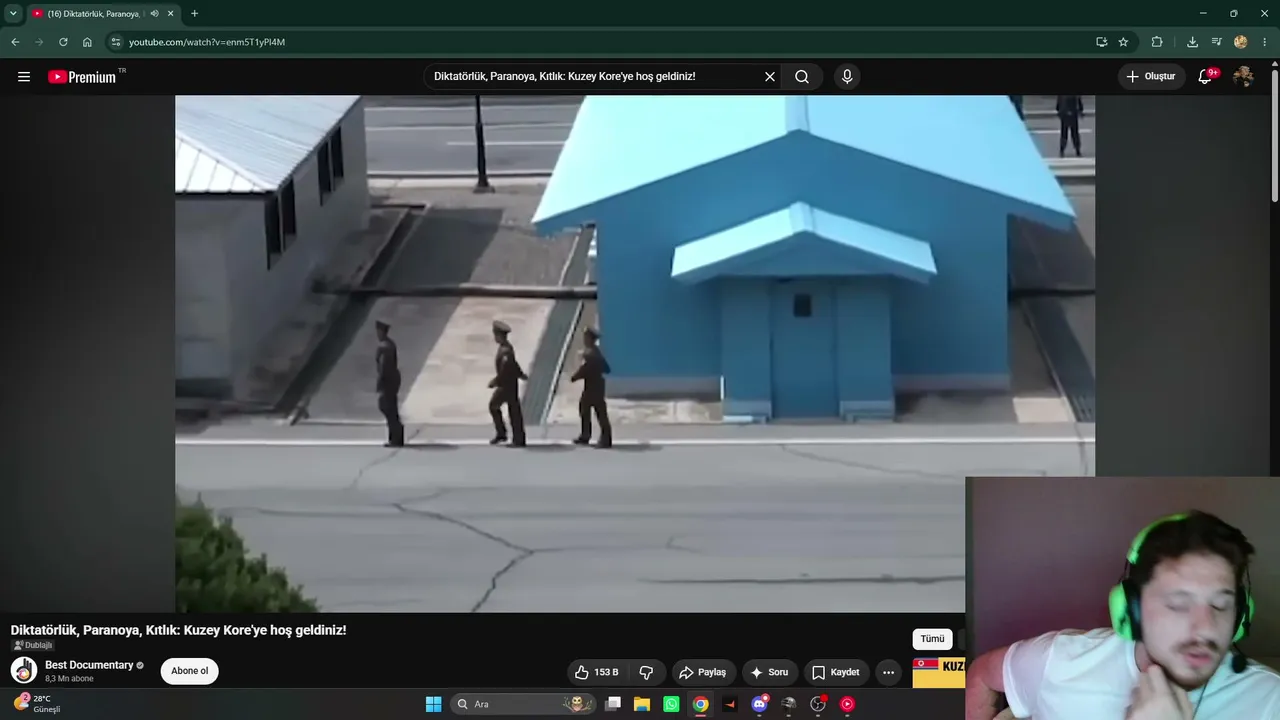Open the Windows Start menu
Screen dimensions: 1280x720
pyautogui.click(x=433, y=704)
